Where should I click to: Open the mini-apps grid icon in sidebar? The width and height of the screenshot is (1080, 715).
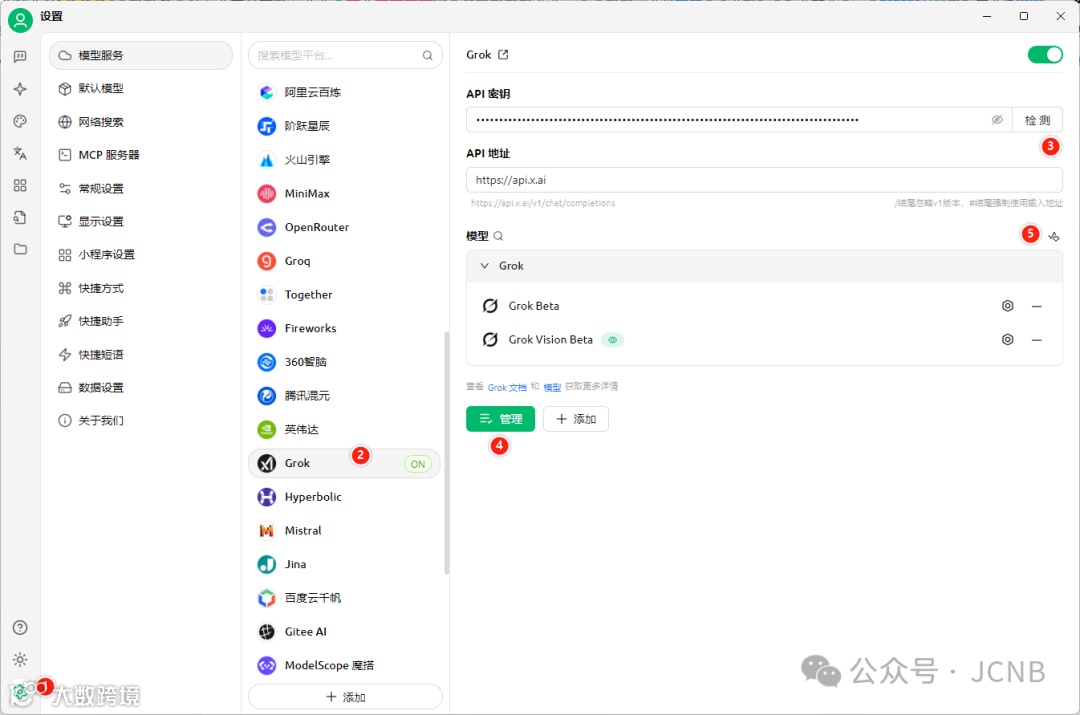[x=20, y=185]
